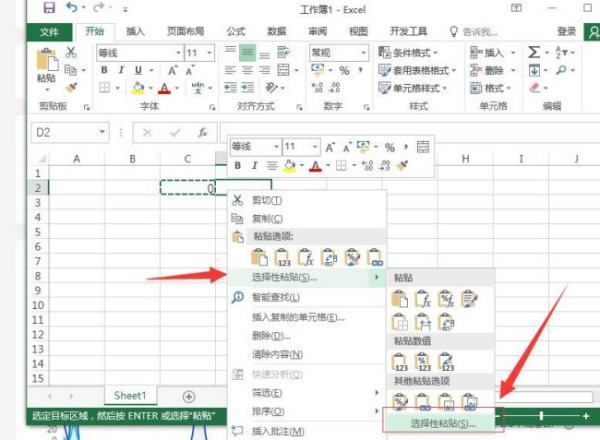Image resolution: width=600 pixels, height=440 pixels.
Task: Choose Copy in the context menu
Action: 307,218
